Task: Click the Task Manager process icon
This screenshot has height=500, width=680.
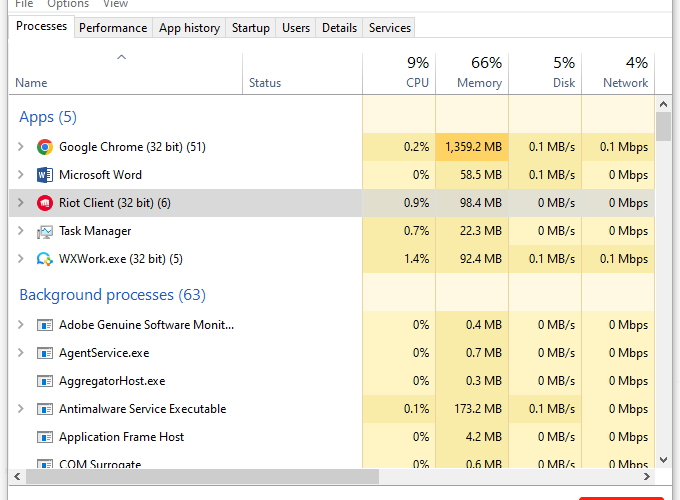Action: point(45,231)
